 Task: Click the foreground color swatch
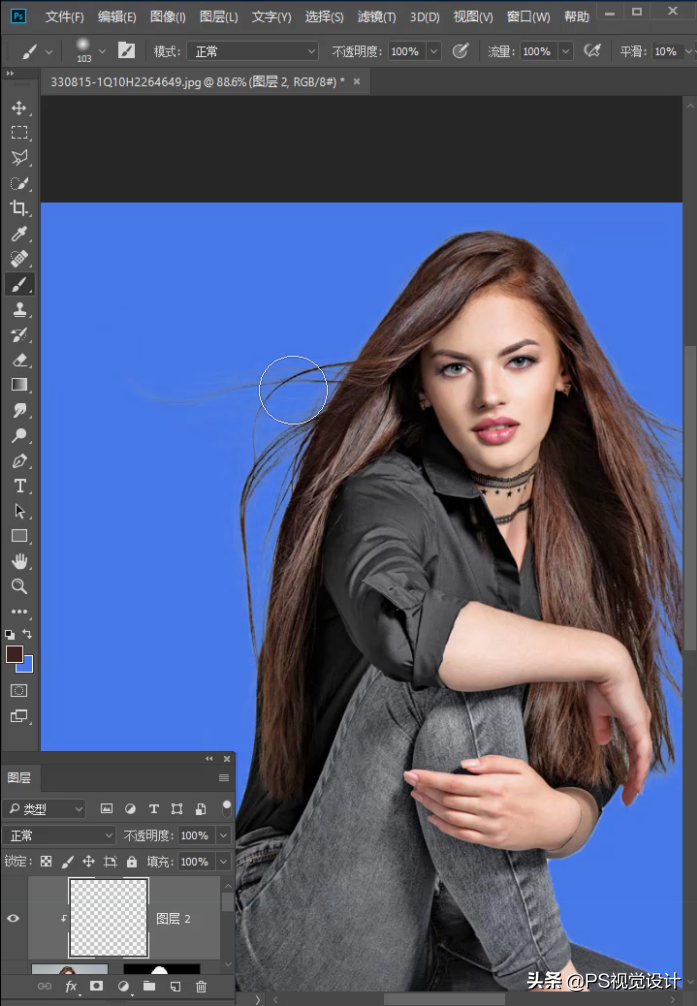14,654
